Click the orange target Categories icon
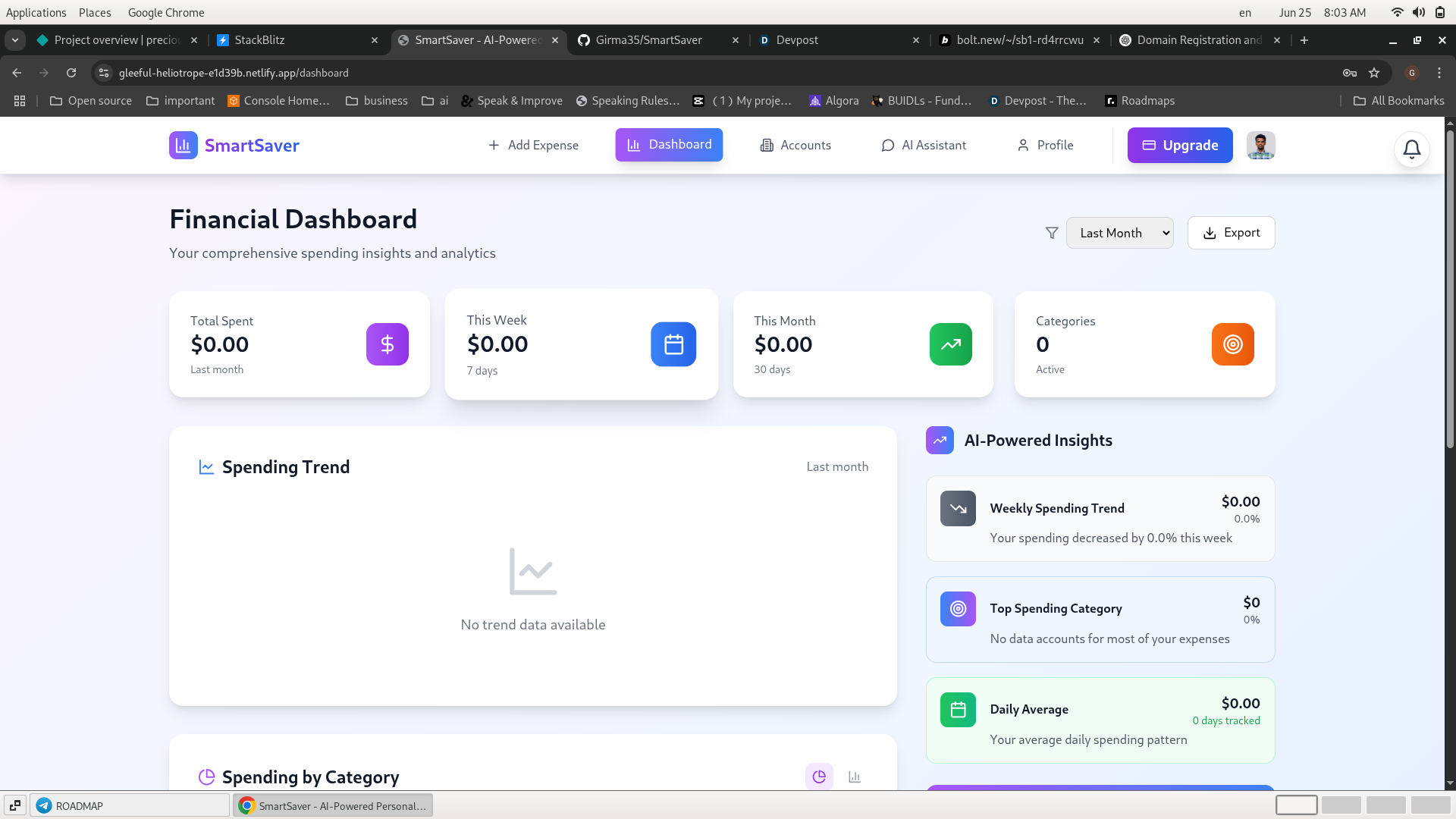The width and height of the screenshot is (1456, 819). point(1232,344)
